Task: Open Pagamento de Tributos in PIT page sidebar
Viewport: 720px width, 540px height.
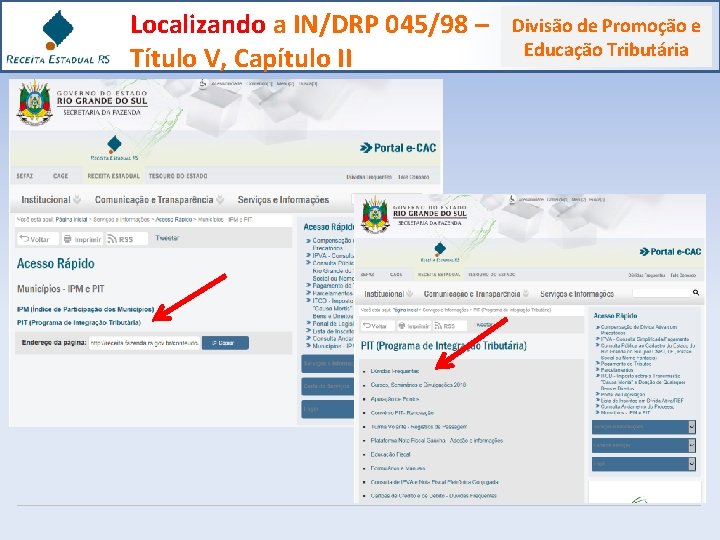Action: [x=625, y=364]
